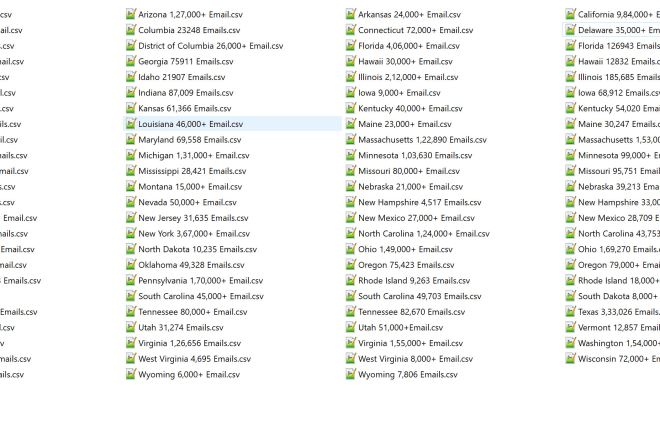Click the icon next to Iowa 9,000+ Email.csv
Screen dimensions: 660x440
click(x=351, y=92)
